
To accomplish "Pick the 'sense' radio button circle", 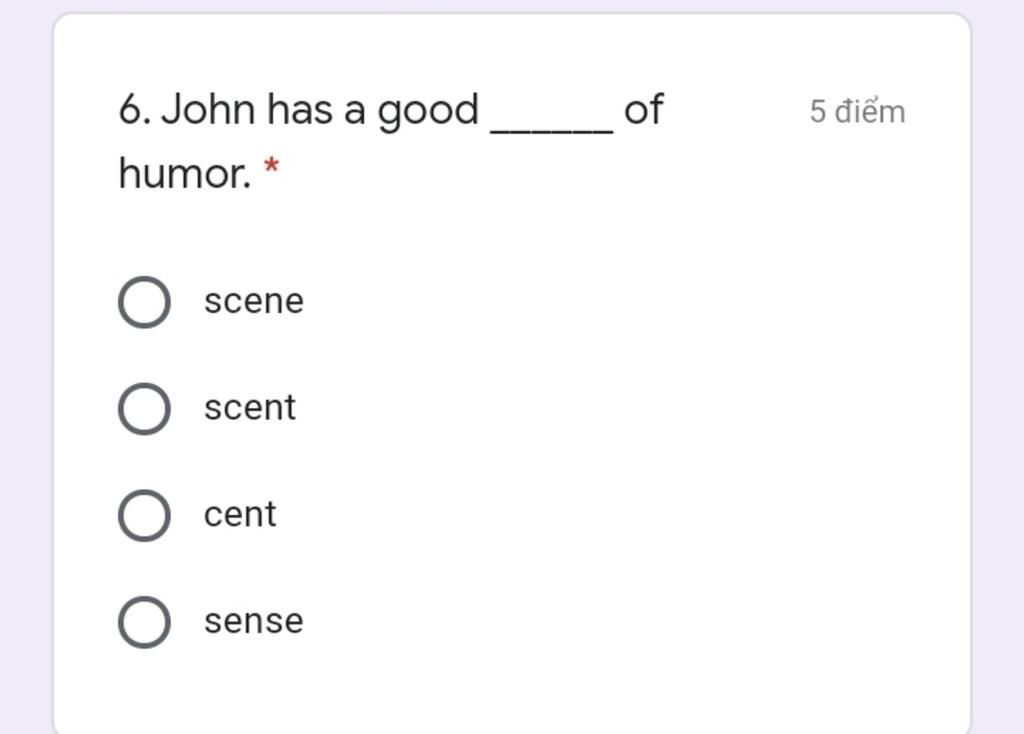I will tap(144, 622).
